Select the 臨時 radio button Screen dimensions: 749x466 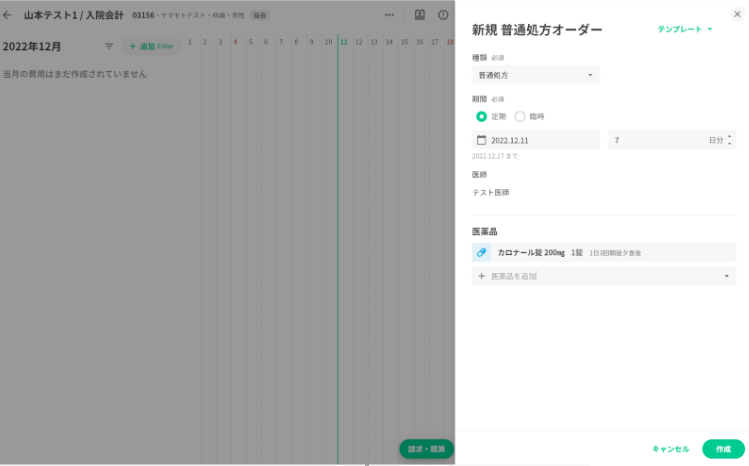point(520,116)
